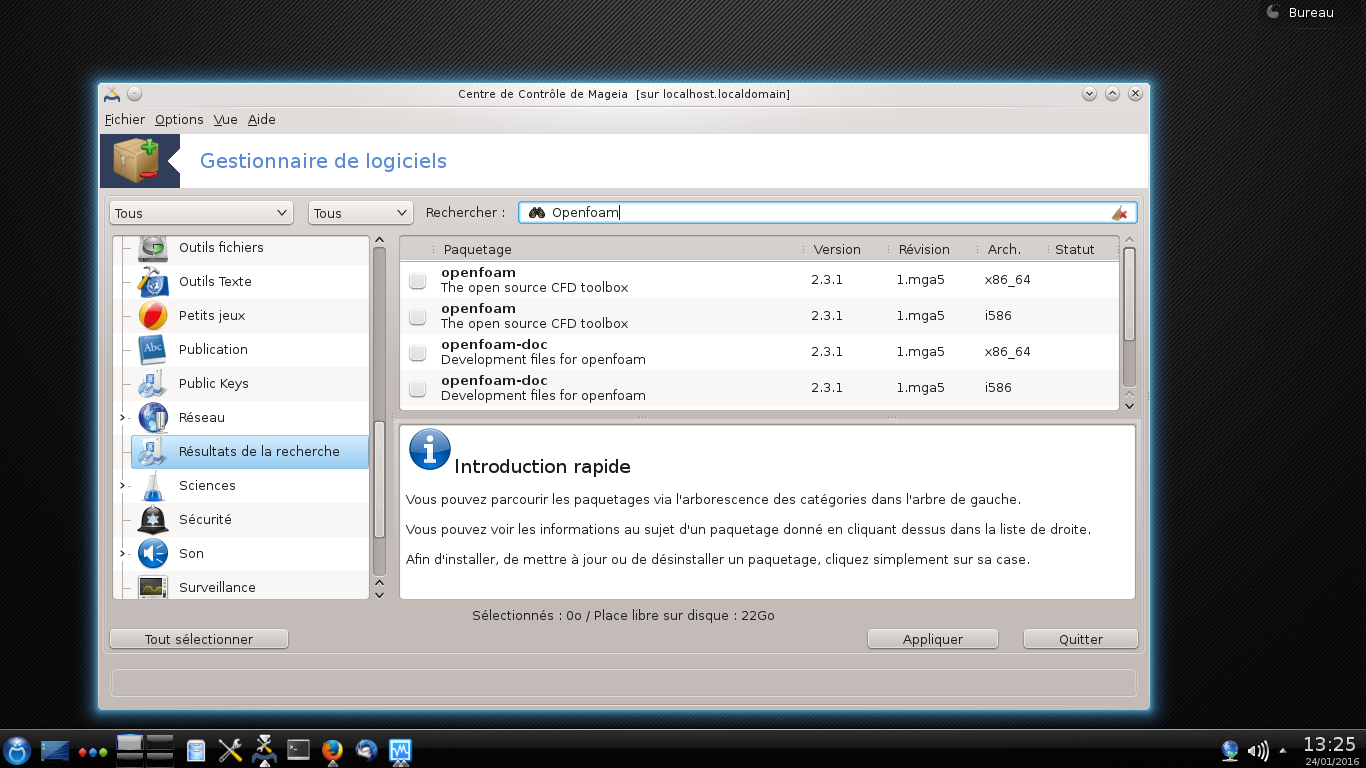Expand the Sciences category tree
Screen dimensions: 1366x768
pyautogui.click(x=123, y=485)
